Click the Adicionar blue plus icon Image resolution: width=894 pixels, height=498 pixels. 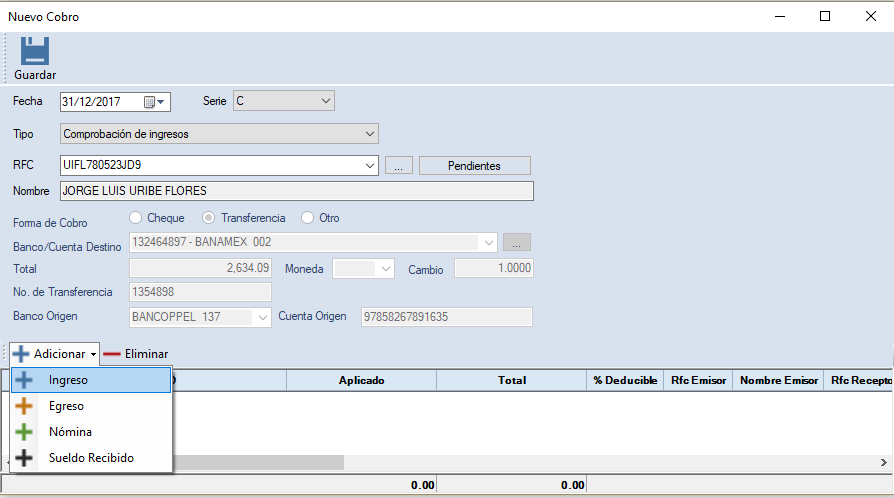pos(21,354)
